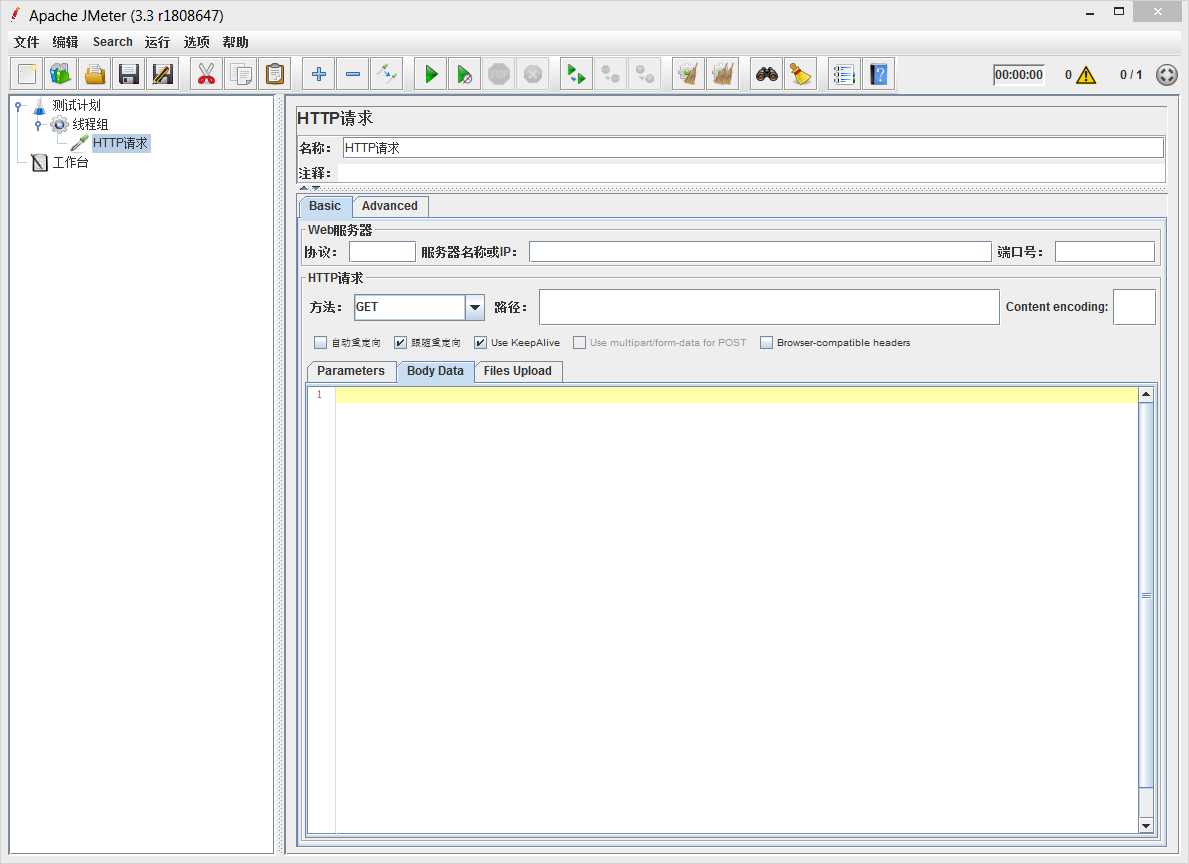Click the warning triangle error counter

pyautogui.click(x=1086, y=75)
